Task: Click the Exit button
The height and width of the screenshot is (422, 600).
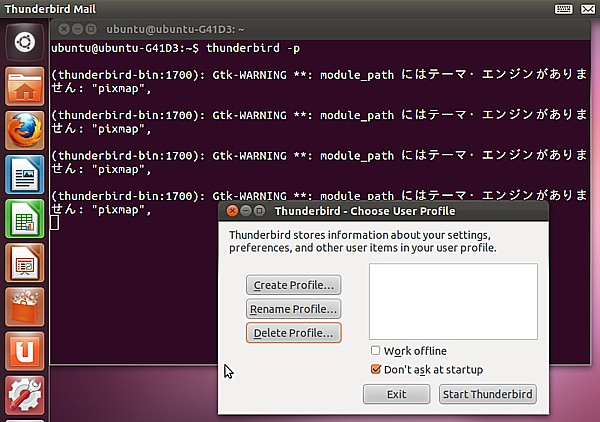Action: point(396,394)
